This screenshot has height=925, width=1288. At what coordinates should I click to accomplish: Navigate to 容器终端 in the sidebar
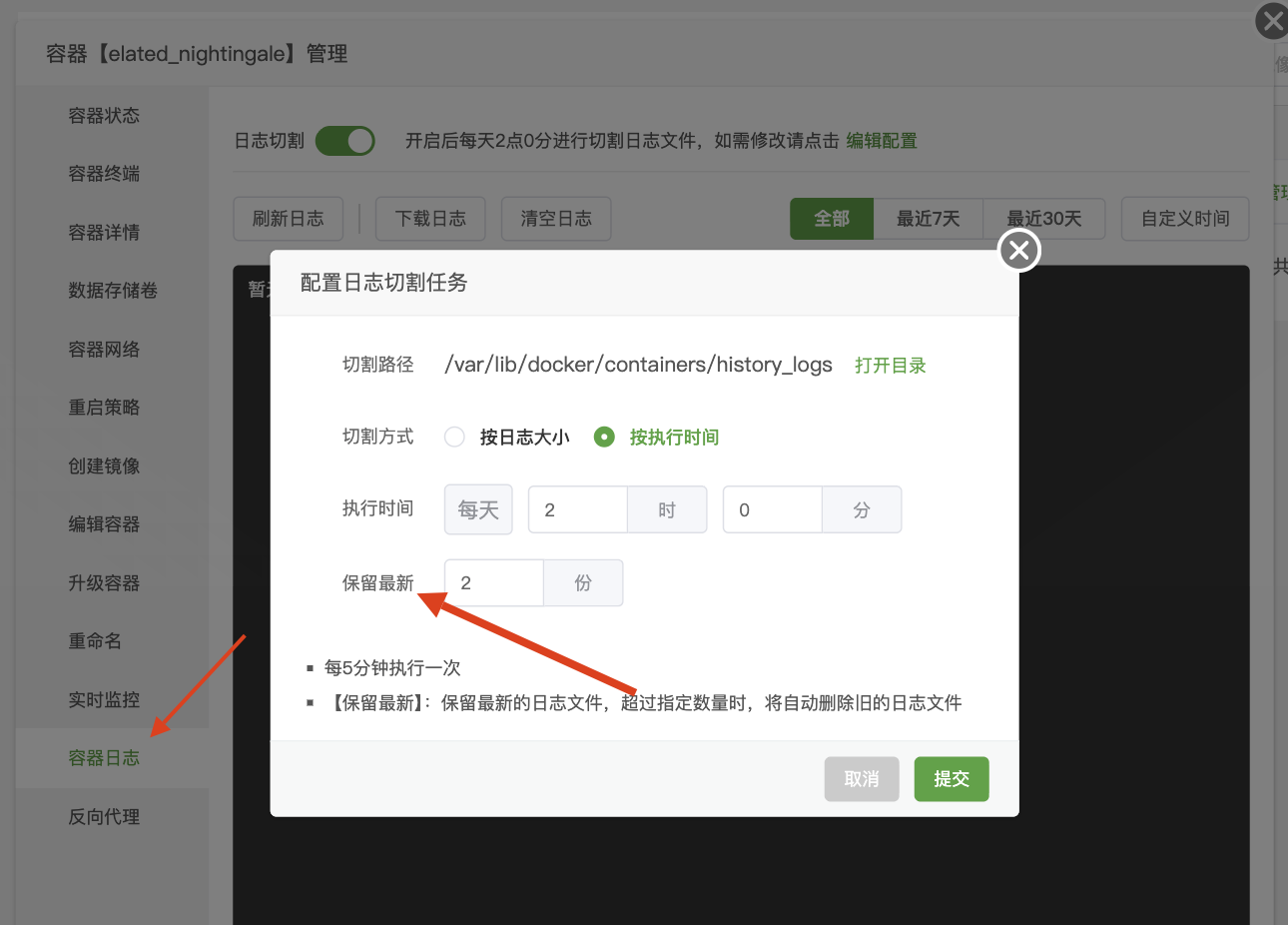click(x=104, y=173)
